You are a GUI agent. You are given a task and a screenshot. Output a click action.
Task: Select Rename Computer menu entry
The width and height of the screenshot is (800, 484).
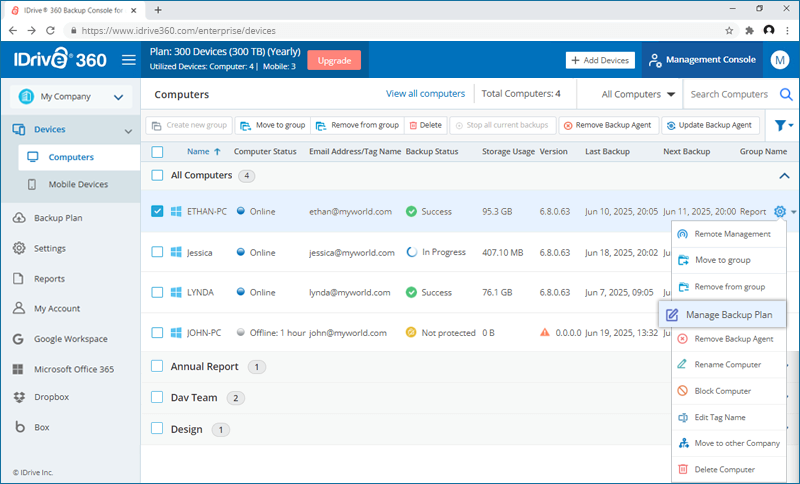pyautogui.click(x=728, y=365)
